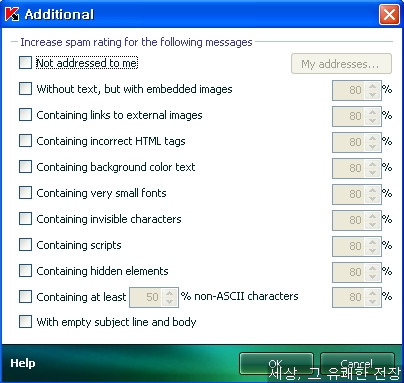Click scripts percentage value field

[x=349, y=246]
